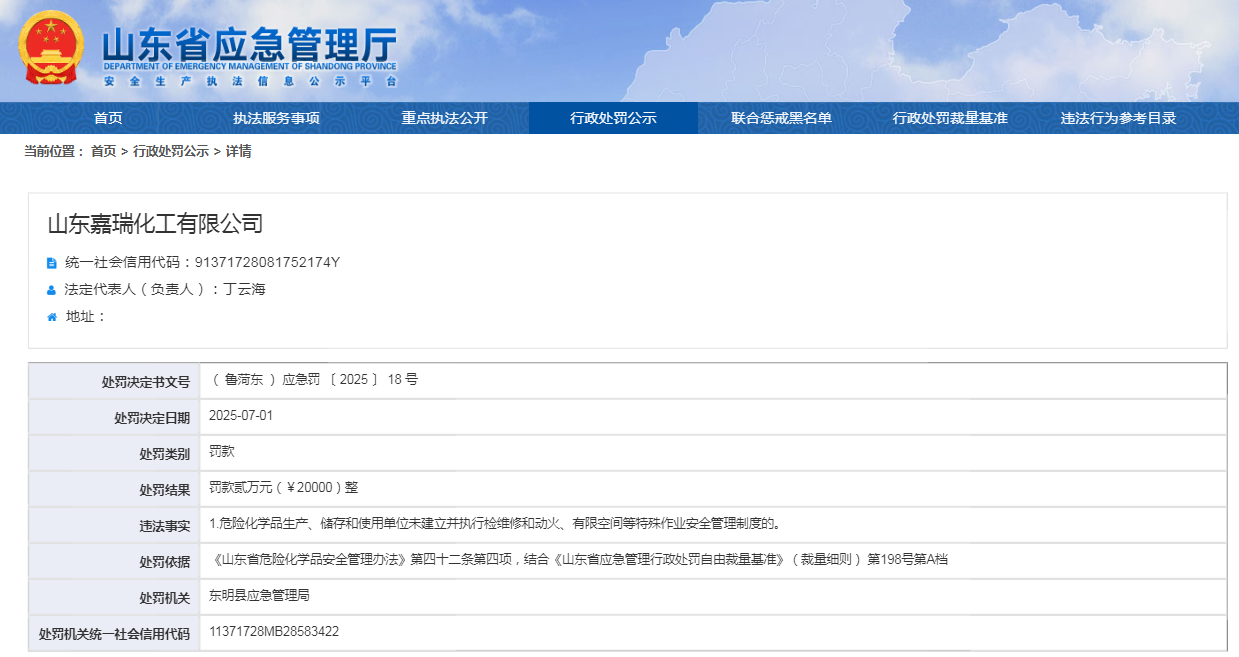Click the penalty result 罚款贰万元（￥20000）整
This screenshot has width=1239, height=657.
pyautogui.click(x=284, y=488)
